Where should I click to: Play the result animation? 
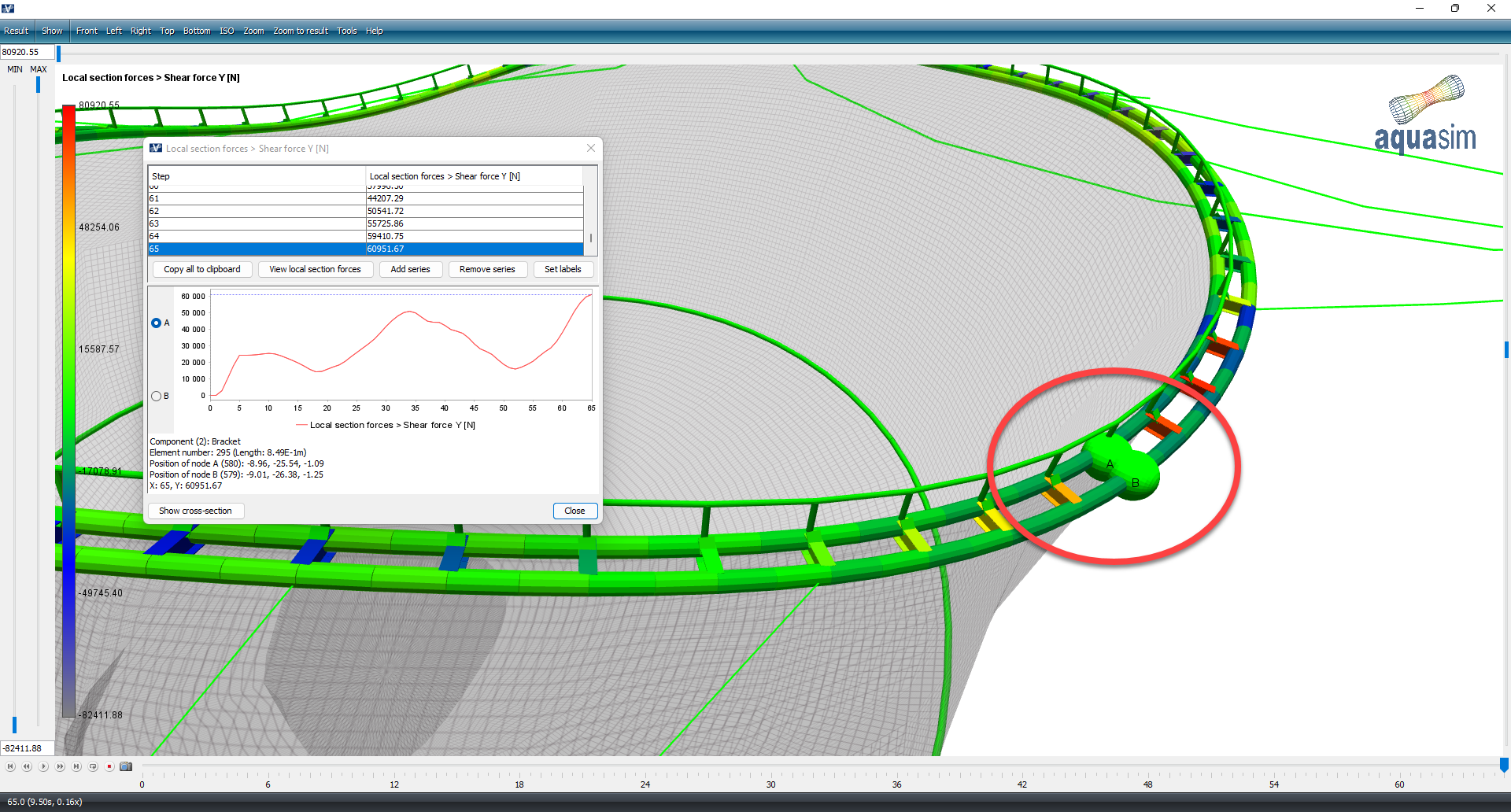tap(43, 766)
